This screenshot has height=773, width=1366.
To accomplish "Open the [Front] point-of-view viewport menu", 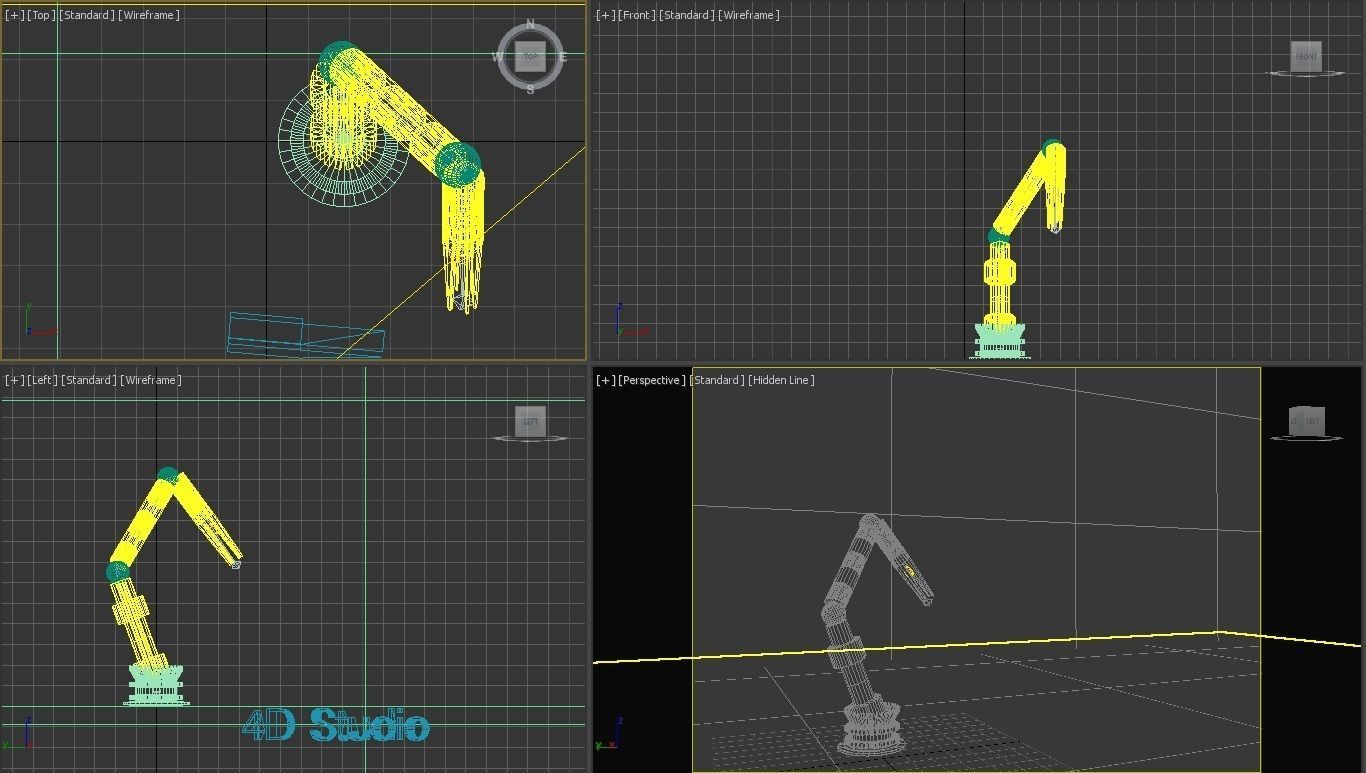I will [636, 15].
